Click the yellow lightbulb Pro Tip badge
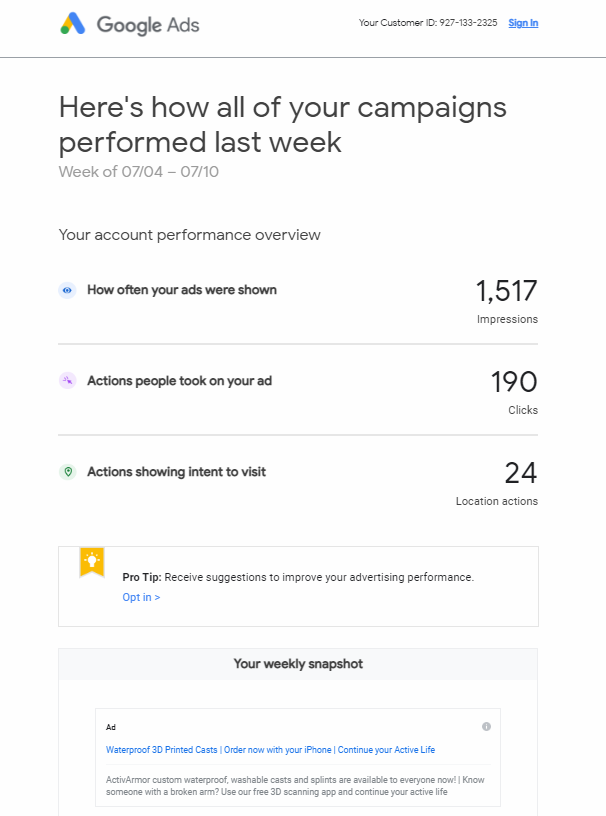Image resolution: width=606 pixels, height=816 pixels. click(x=92, y=563)
